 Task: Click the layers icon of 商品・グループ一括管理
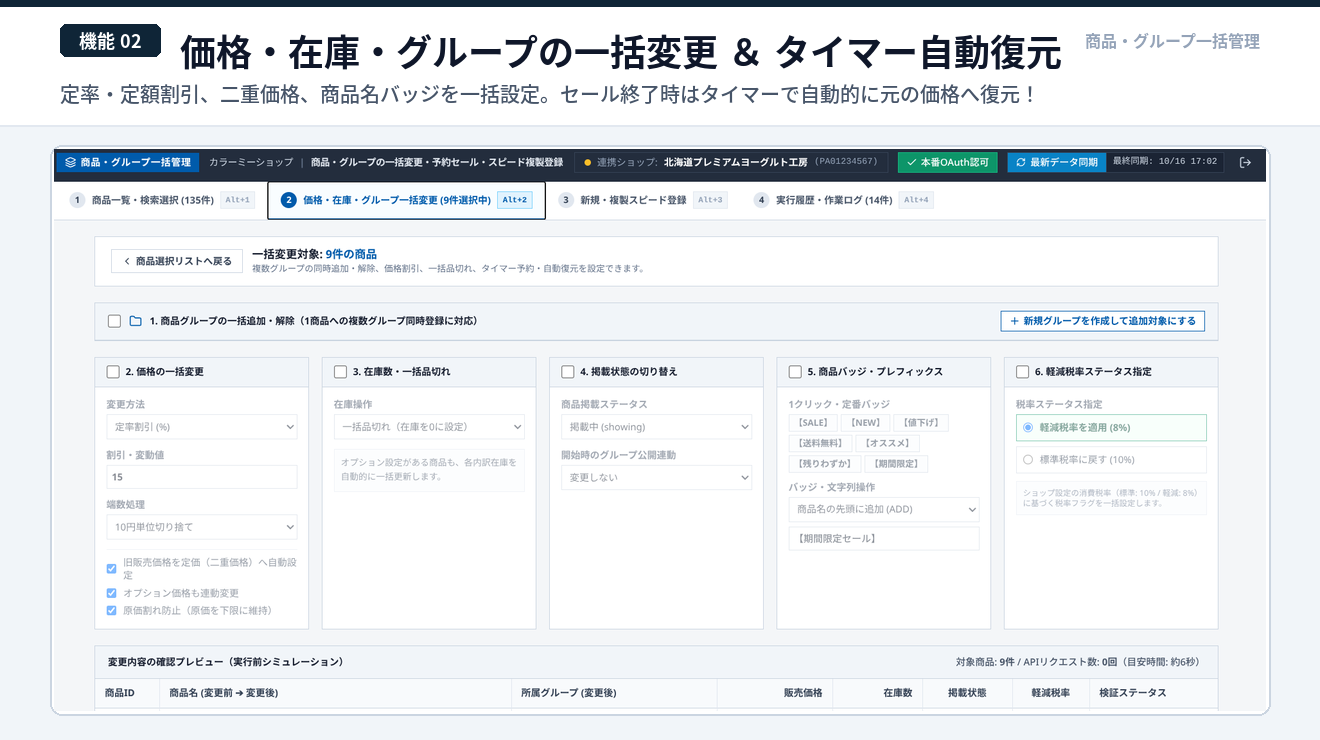[x=70, y=162]
